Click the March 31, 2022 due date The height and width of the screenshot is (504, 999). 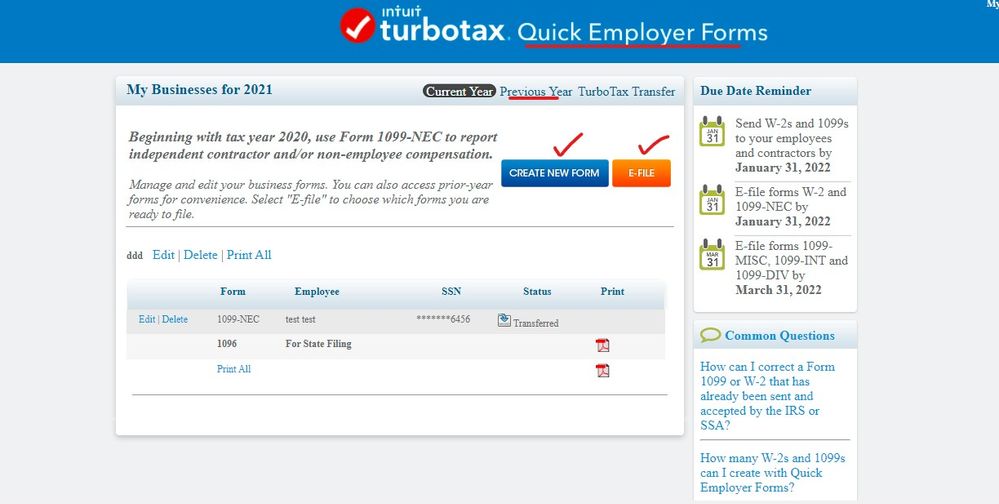(778, 290)
